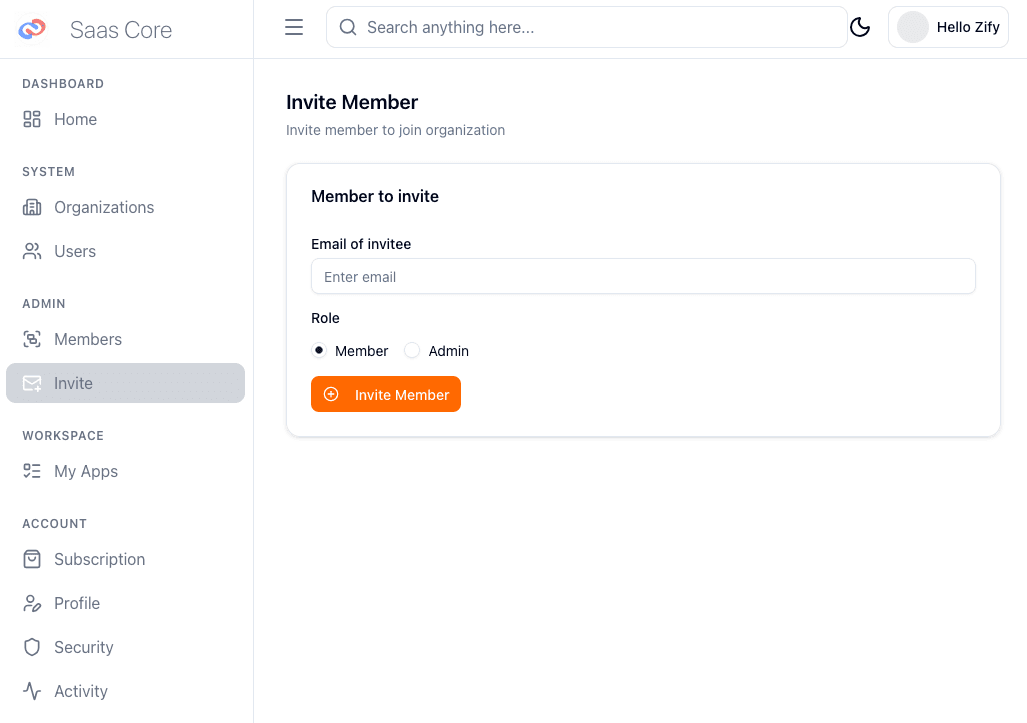Toggle the hamburger sidebar menu icon
The image size is (1027, 723).
point(294,27)
